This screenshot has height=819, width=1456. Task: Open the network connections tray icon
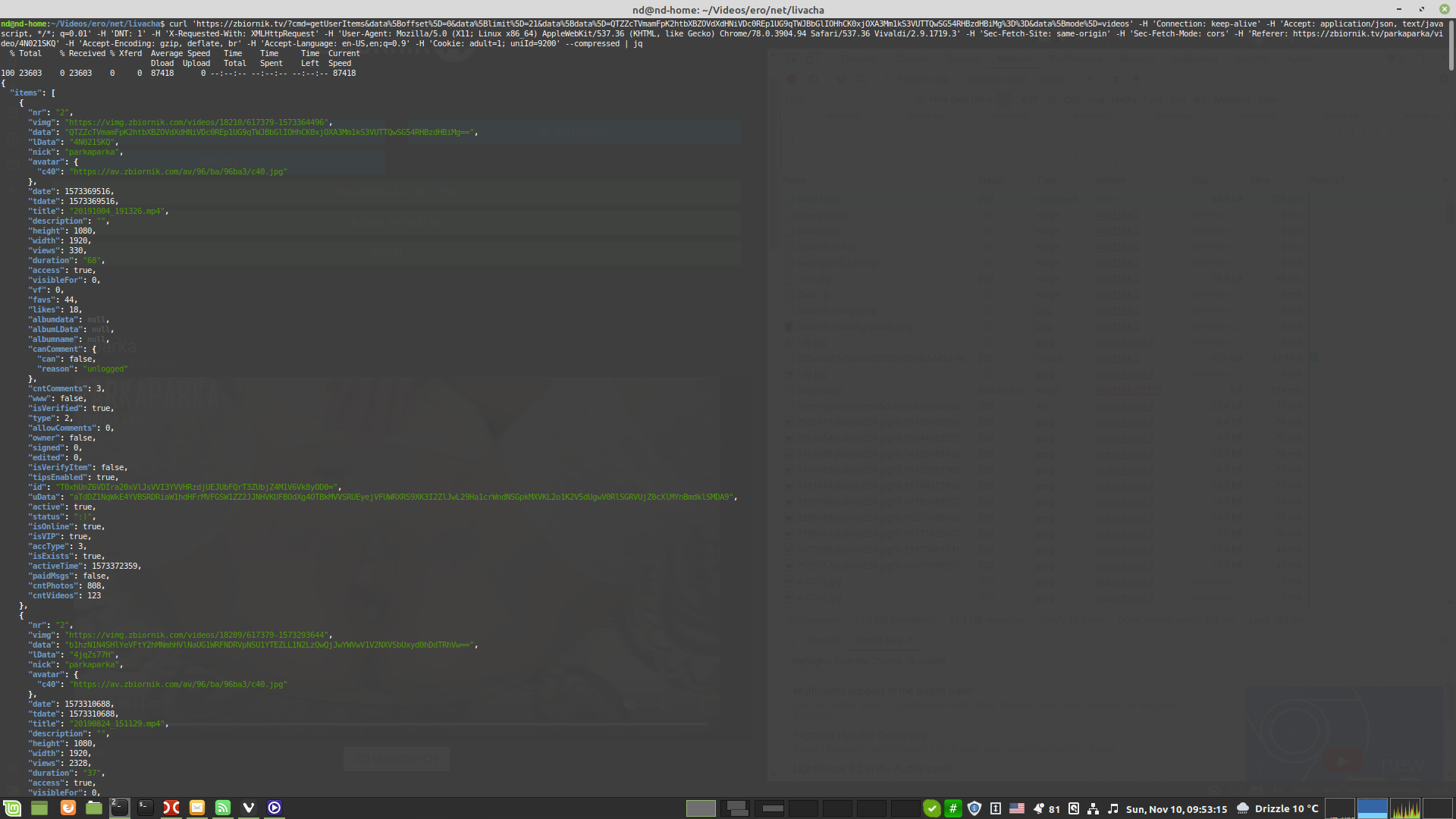1093,809
